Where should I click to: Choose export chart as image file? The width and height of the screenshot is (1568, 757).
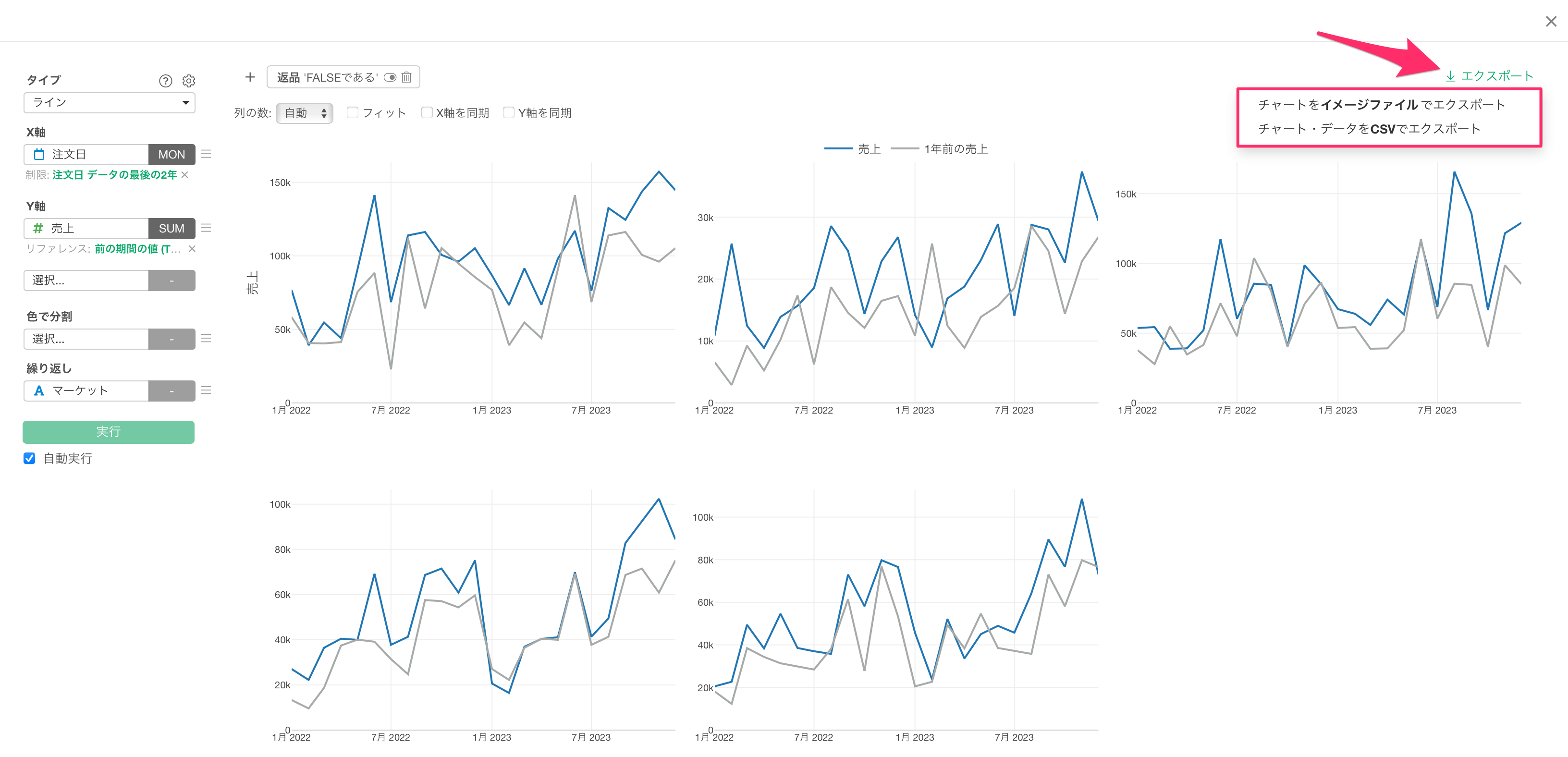(x=1381, y=105)
